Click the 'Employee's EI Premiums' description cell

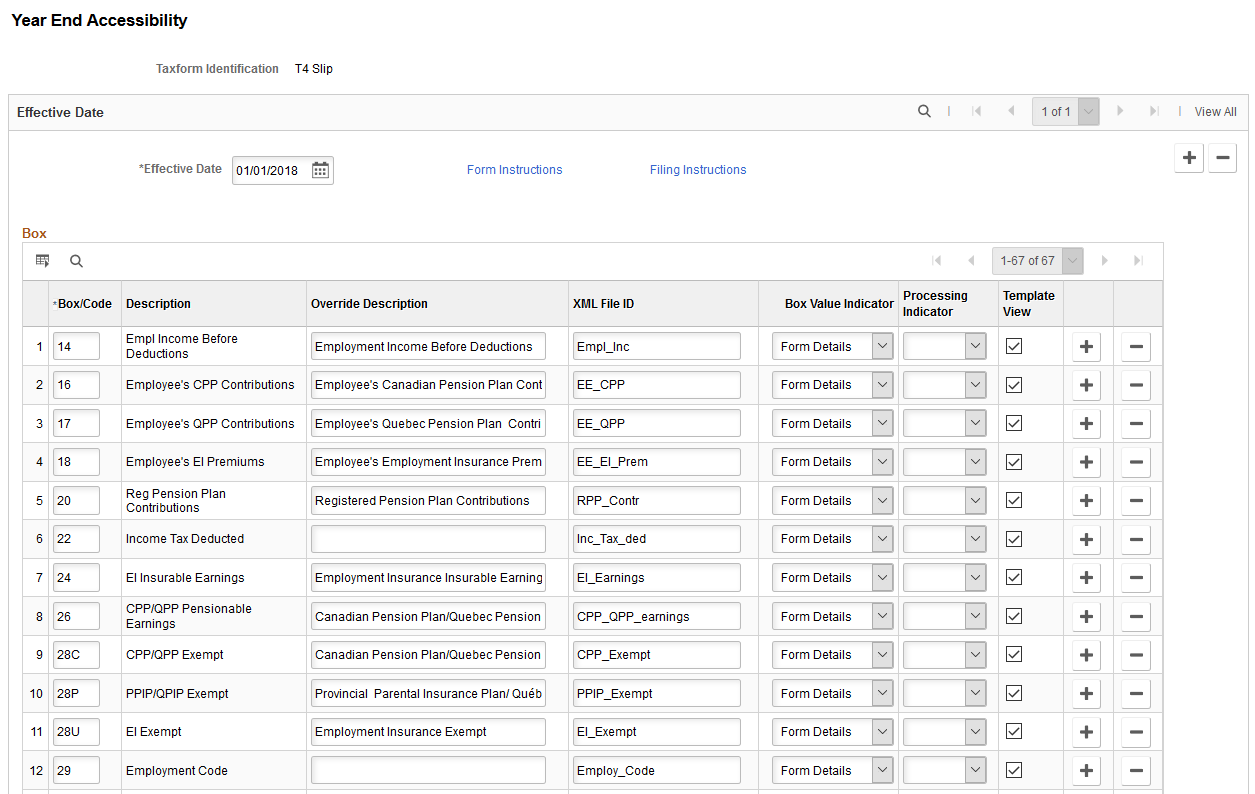pyautogui.click(x=195, y=462)
